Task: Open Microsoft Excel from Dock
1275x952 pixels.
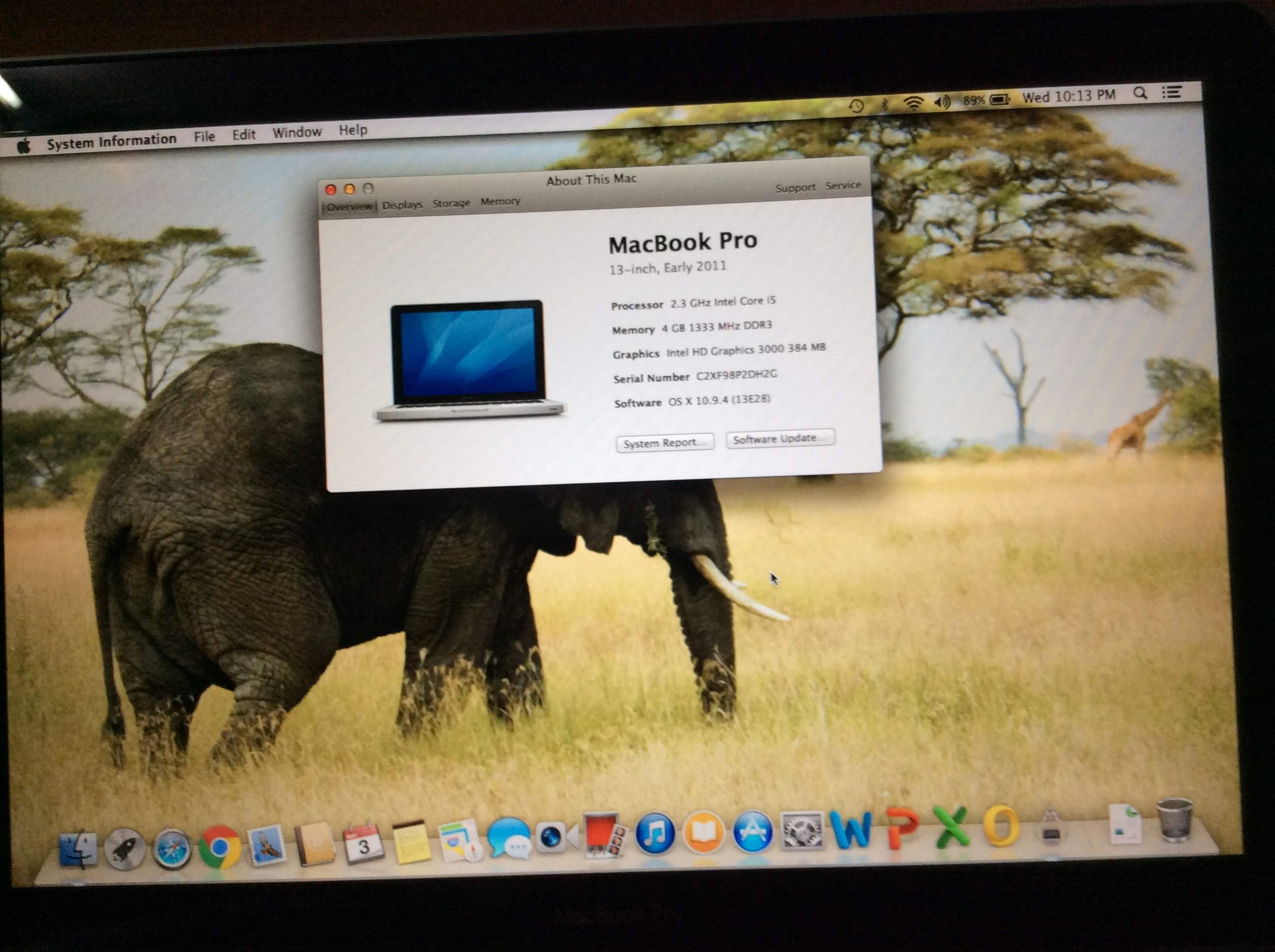Action: (951, 827)
